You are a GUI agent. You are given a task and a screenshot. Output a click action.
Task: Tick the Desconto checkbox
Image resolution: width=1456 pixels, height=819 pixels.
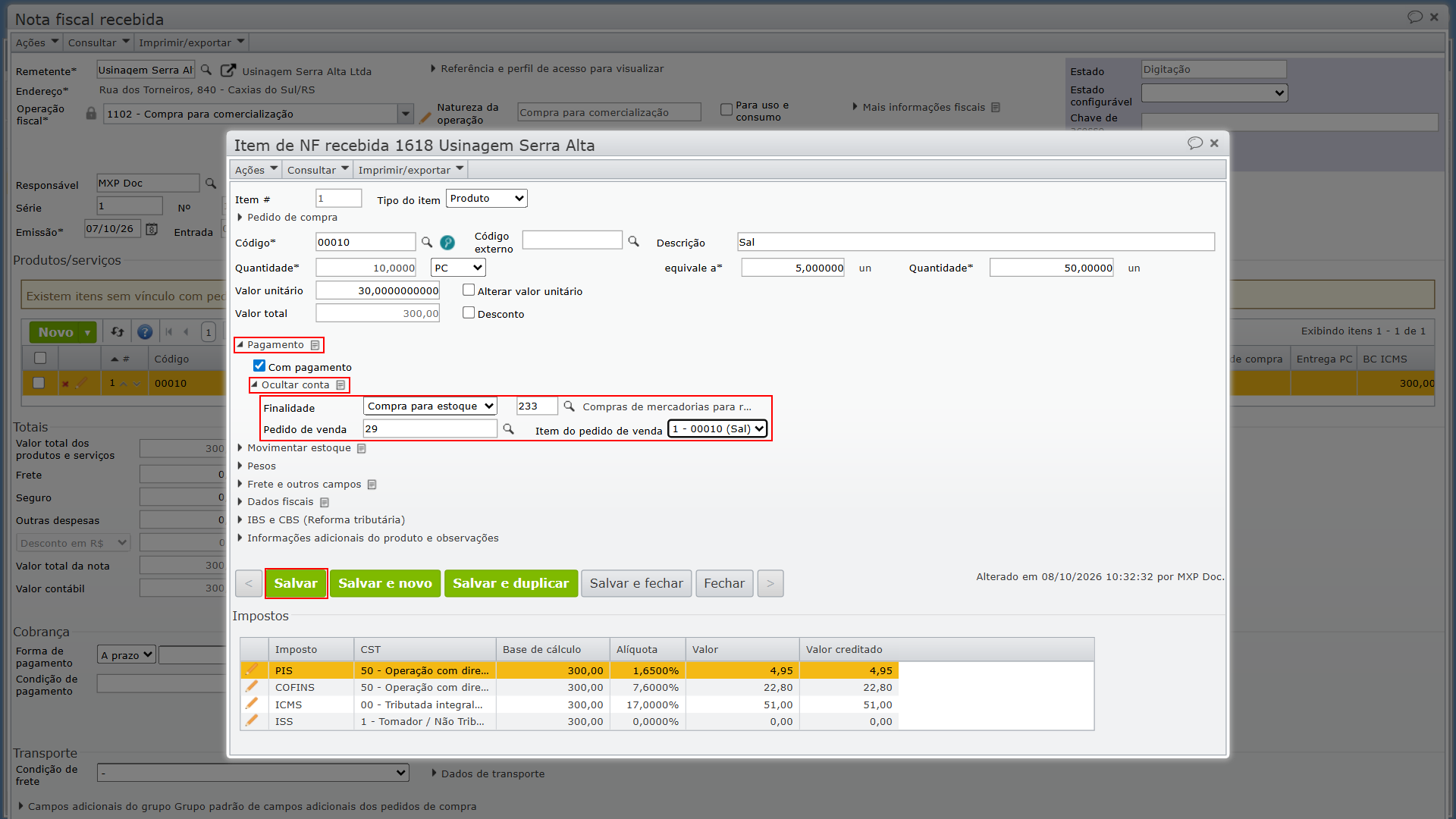click(469, 312)
